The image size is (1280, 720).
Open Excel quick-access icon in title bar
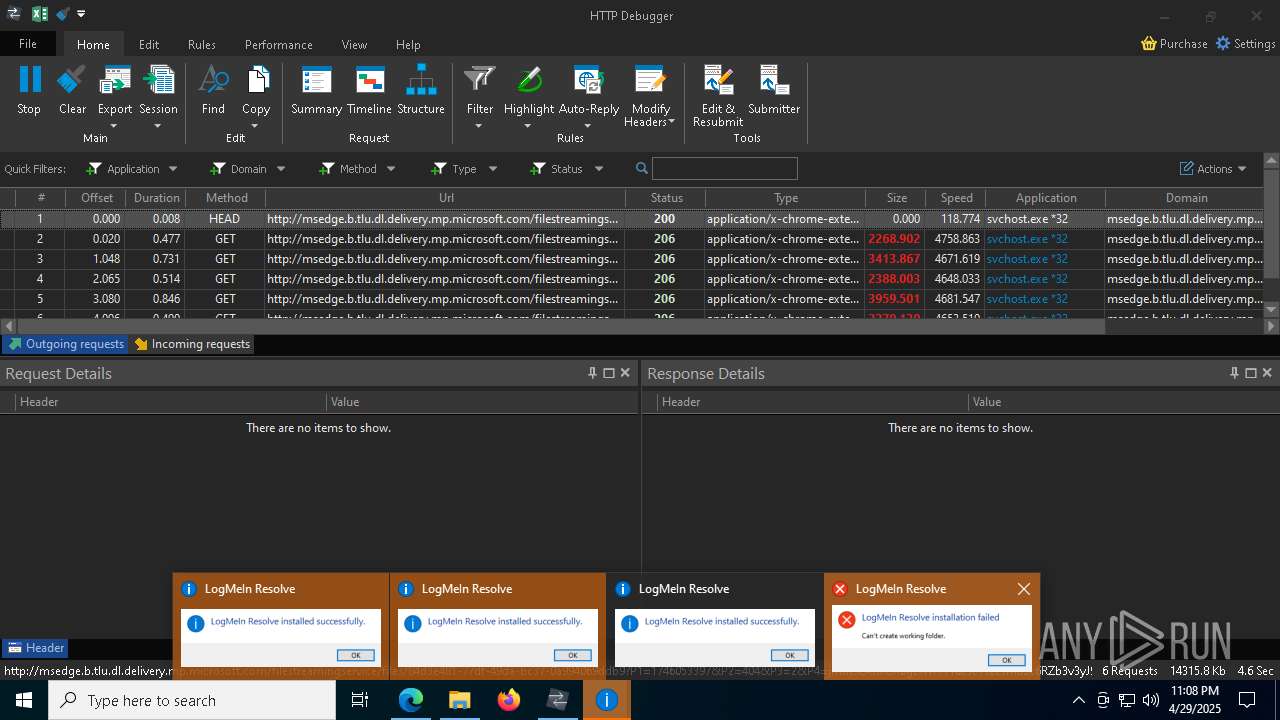pyautogui.click(x=39, y=14)
